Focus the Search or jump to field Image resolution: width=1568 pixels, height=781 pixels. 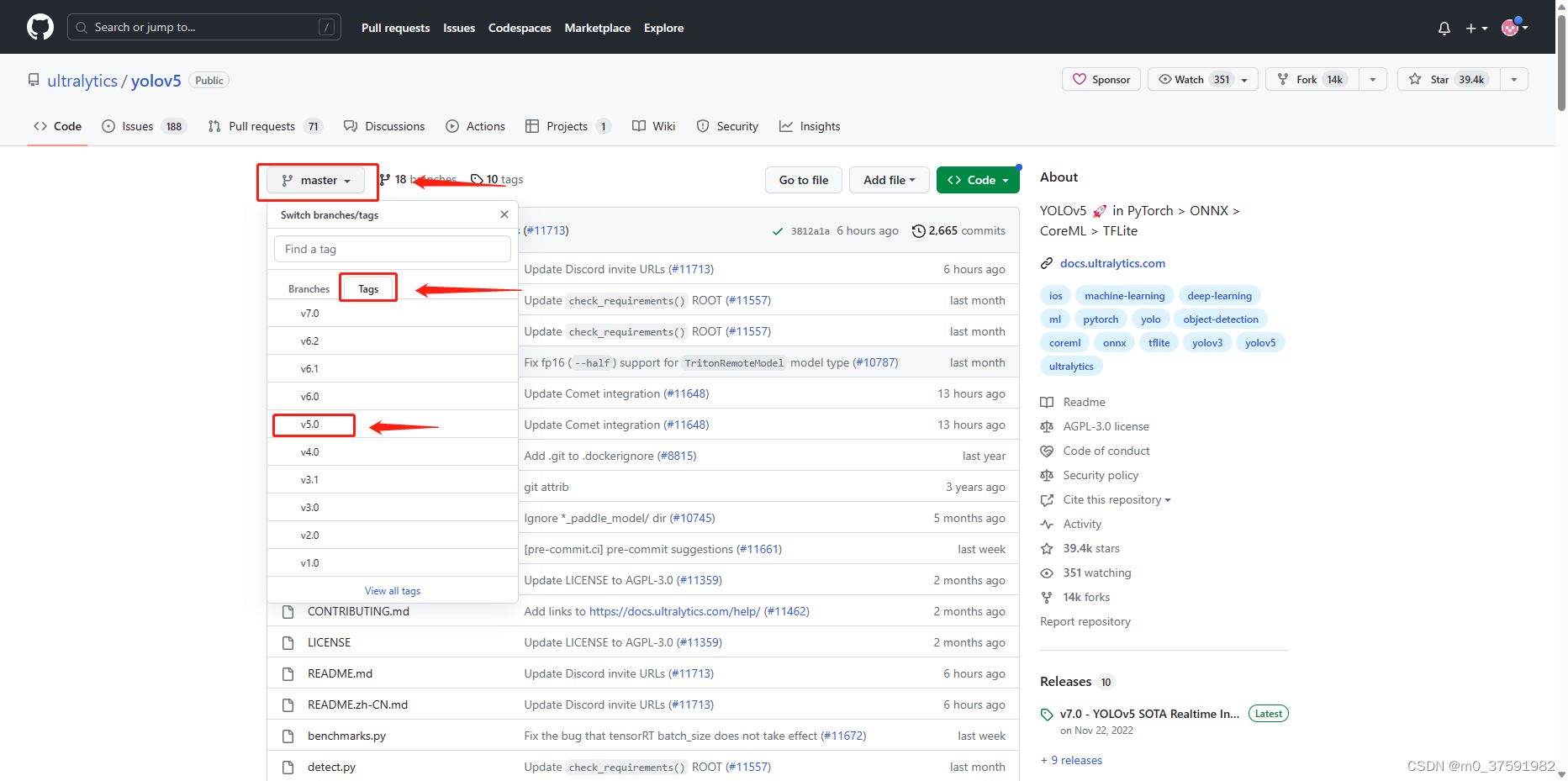tap(203, 27)
